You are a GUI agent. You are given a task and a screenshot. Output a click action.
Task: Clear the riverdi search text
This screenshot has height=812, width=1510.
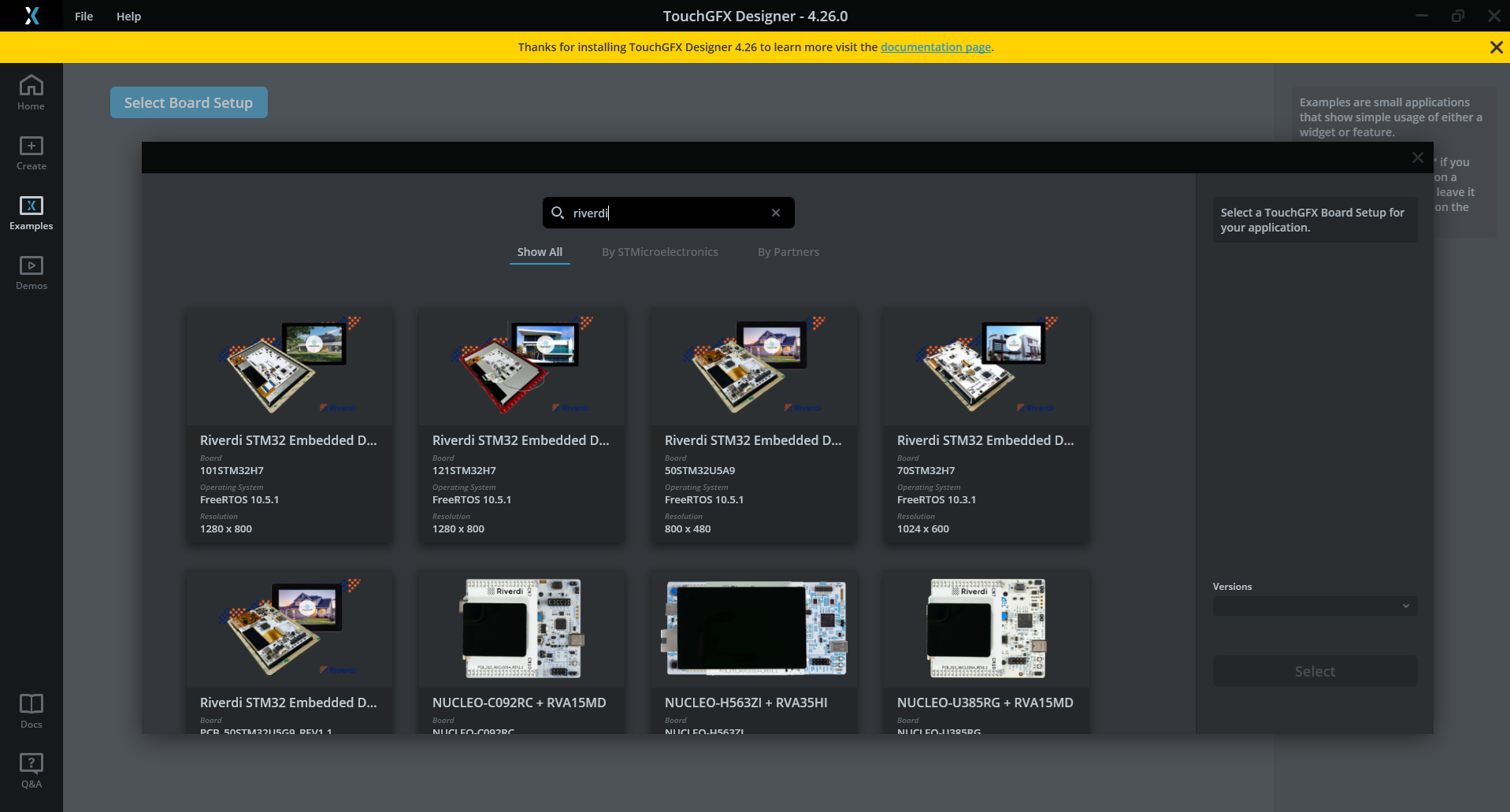776,213
